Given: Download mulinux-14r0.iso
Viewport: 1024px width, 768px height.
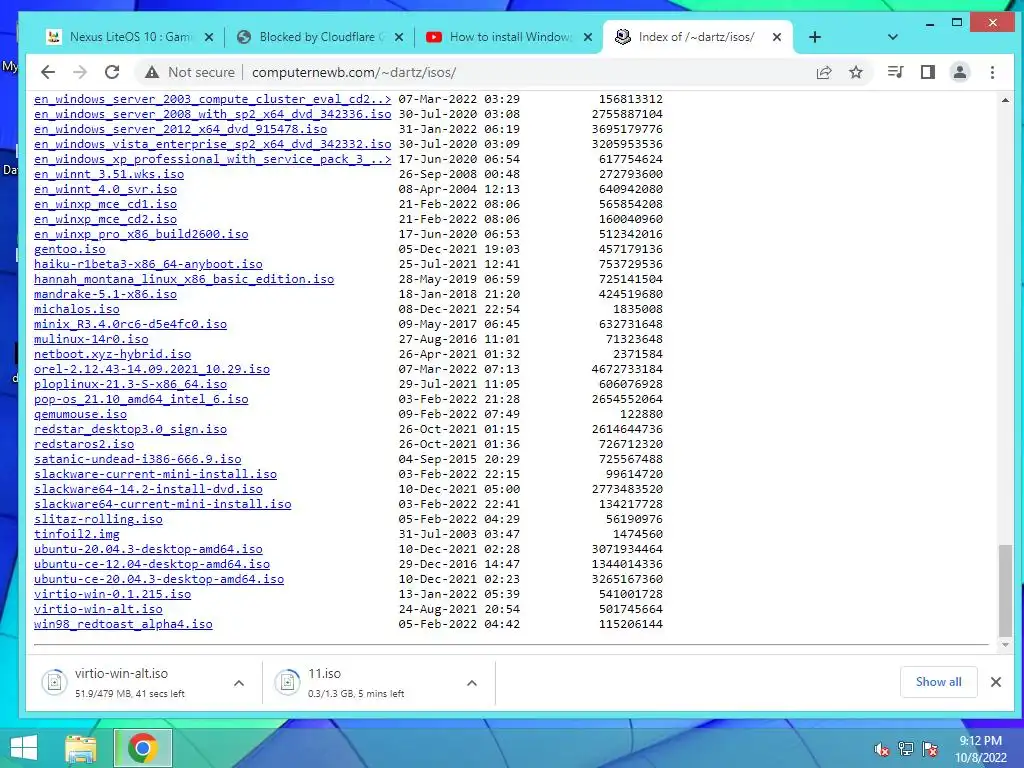Looking at the screenshot, I should (91, 339).
